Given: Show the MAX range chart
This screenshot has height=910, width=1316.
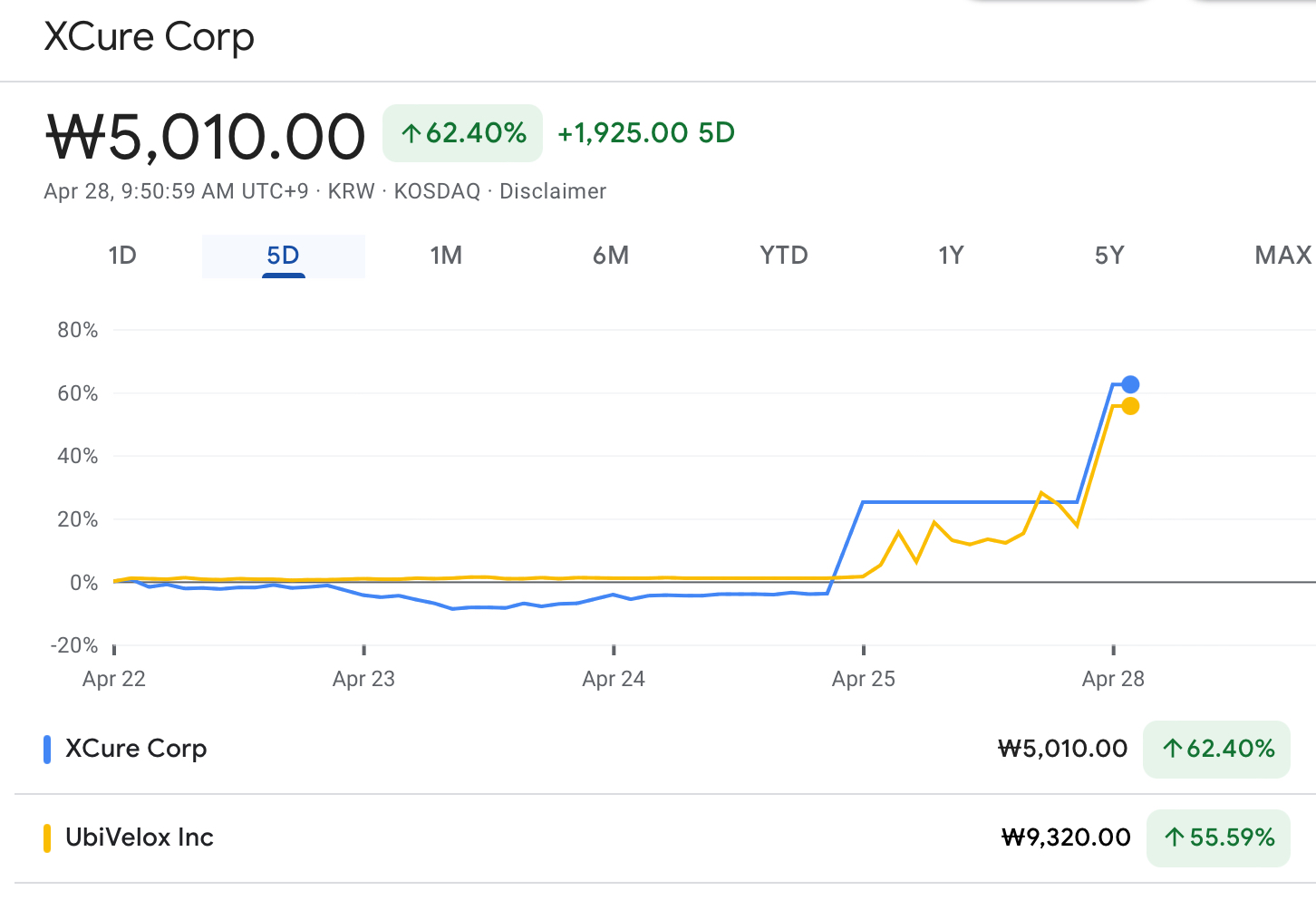Looking at the screenshot, I should point(1282,256).
